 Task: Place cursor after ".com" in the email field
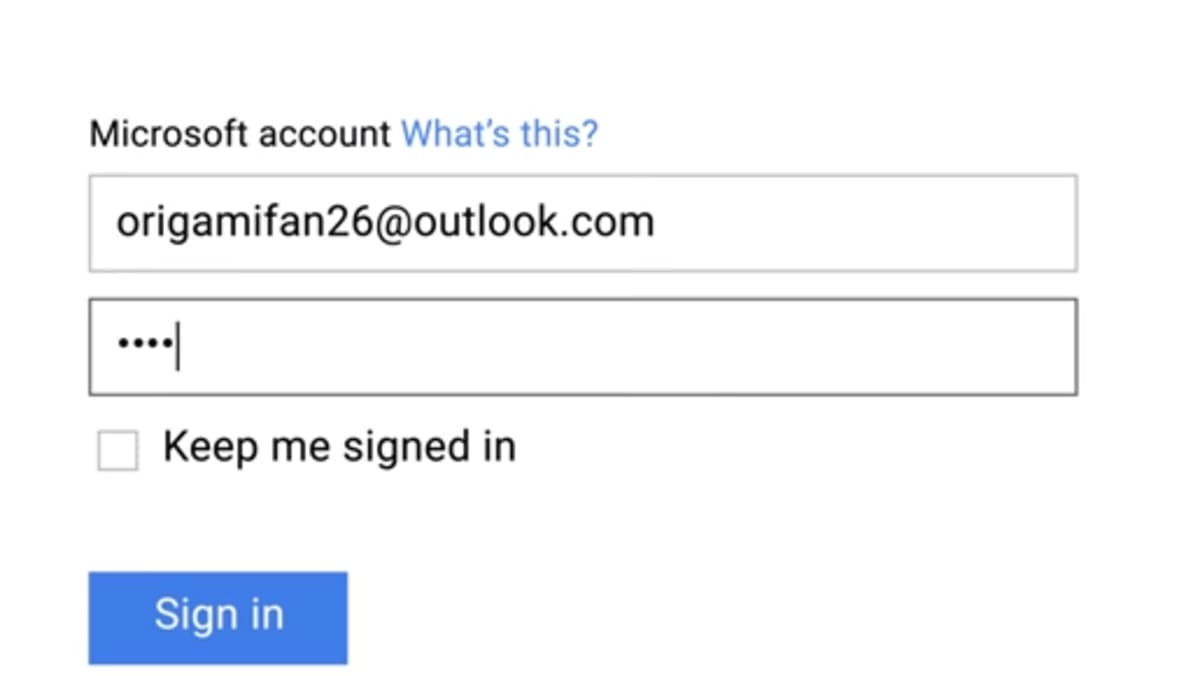[x=656, y=222]
